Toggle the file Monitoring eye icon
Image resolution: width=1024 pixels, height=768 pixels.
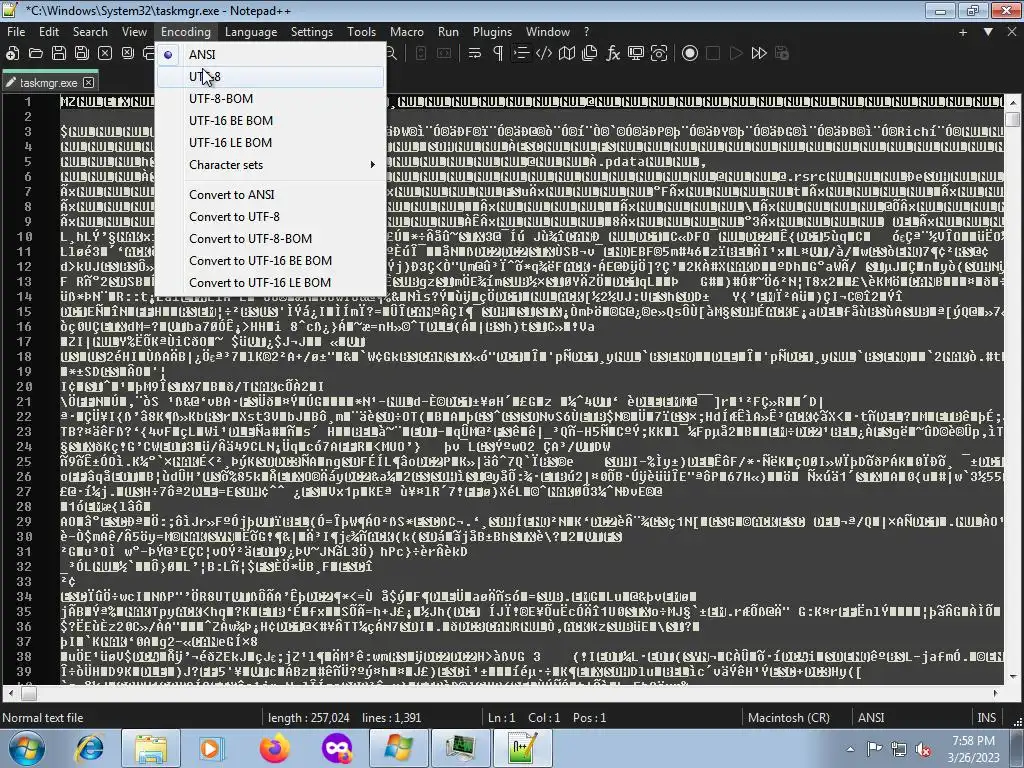(x=659, y=54)
